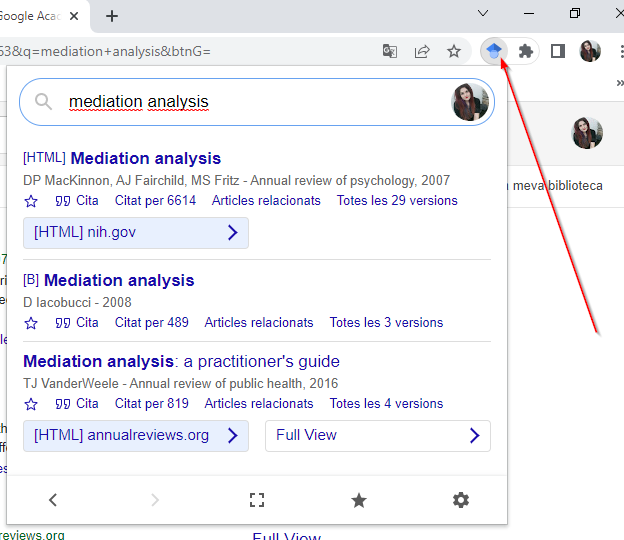The width and height of the screenshot is (624, 540).
Task: Open Full View button
Action: (377, 435)
